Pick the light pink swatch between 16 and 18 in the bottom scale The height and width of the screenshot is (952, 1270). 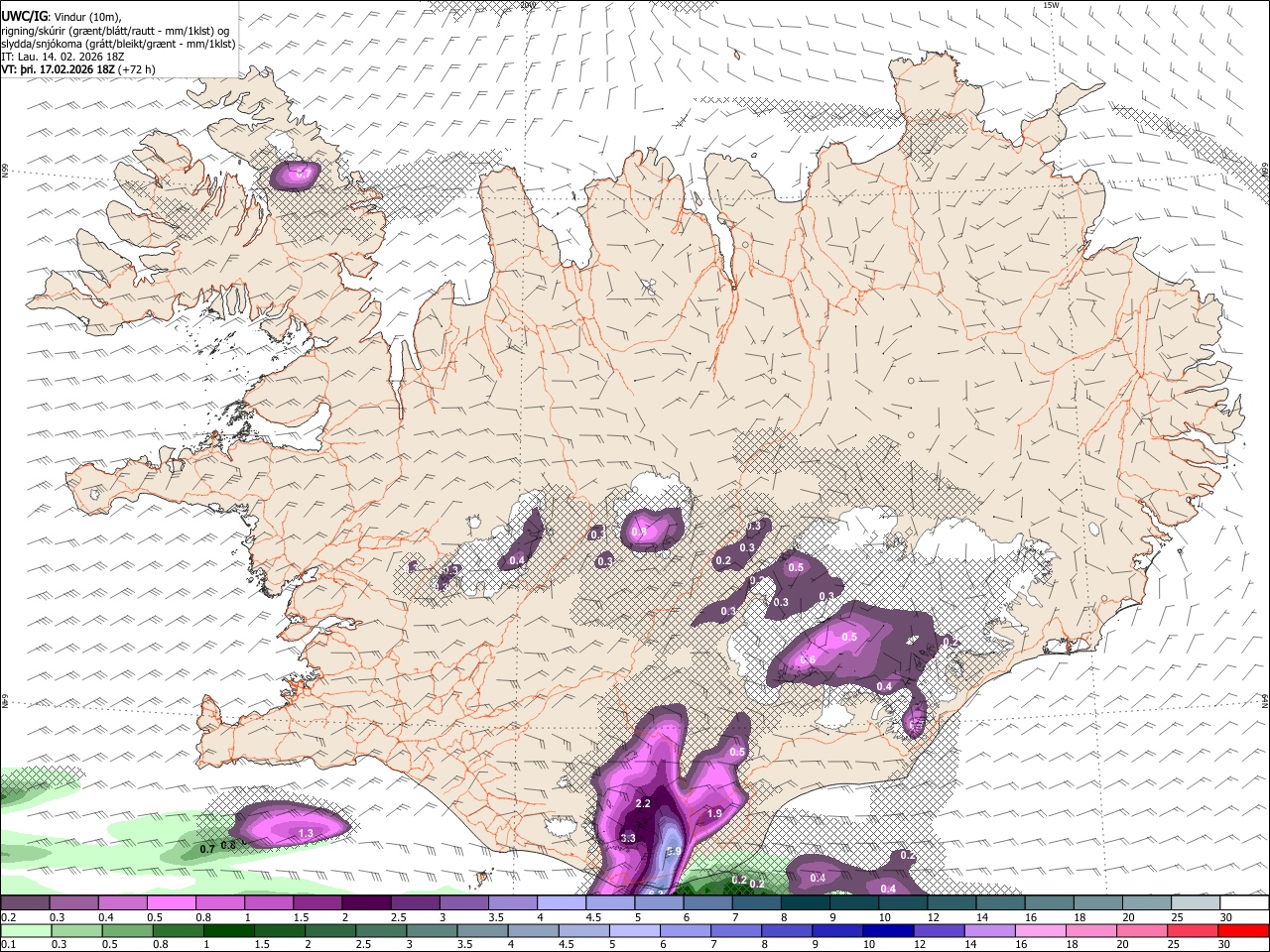point(1040,931)
